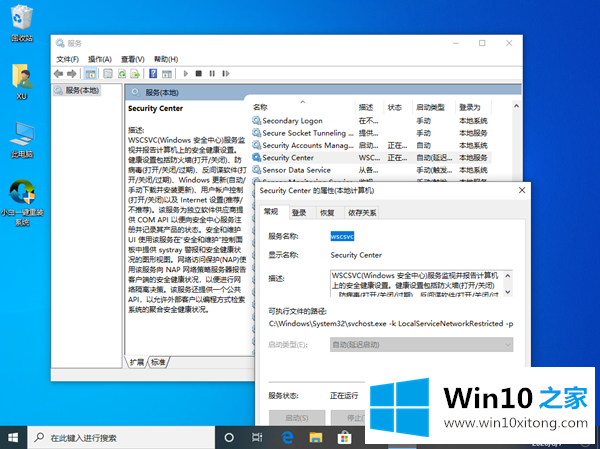This screenshot has width=600, height=449.
Task: Select the Security Center service row
Action: pos(371,157)
